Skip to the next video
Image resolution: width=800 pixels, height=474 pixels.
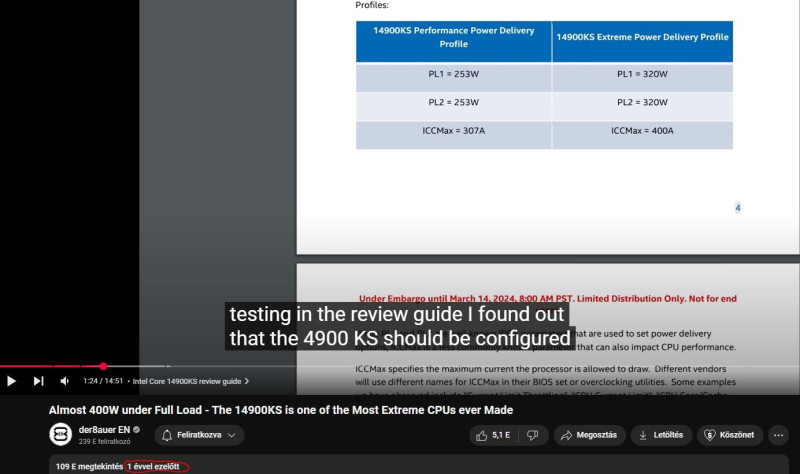tap(38, 381)
